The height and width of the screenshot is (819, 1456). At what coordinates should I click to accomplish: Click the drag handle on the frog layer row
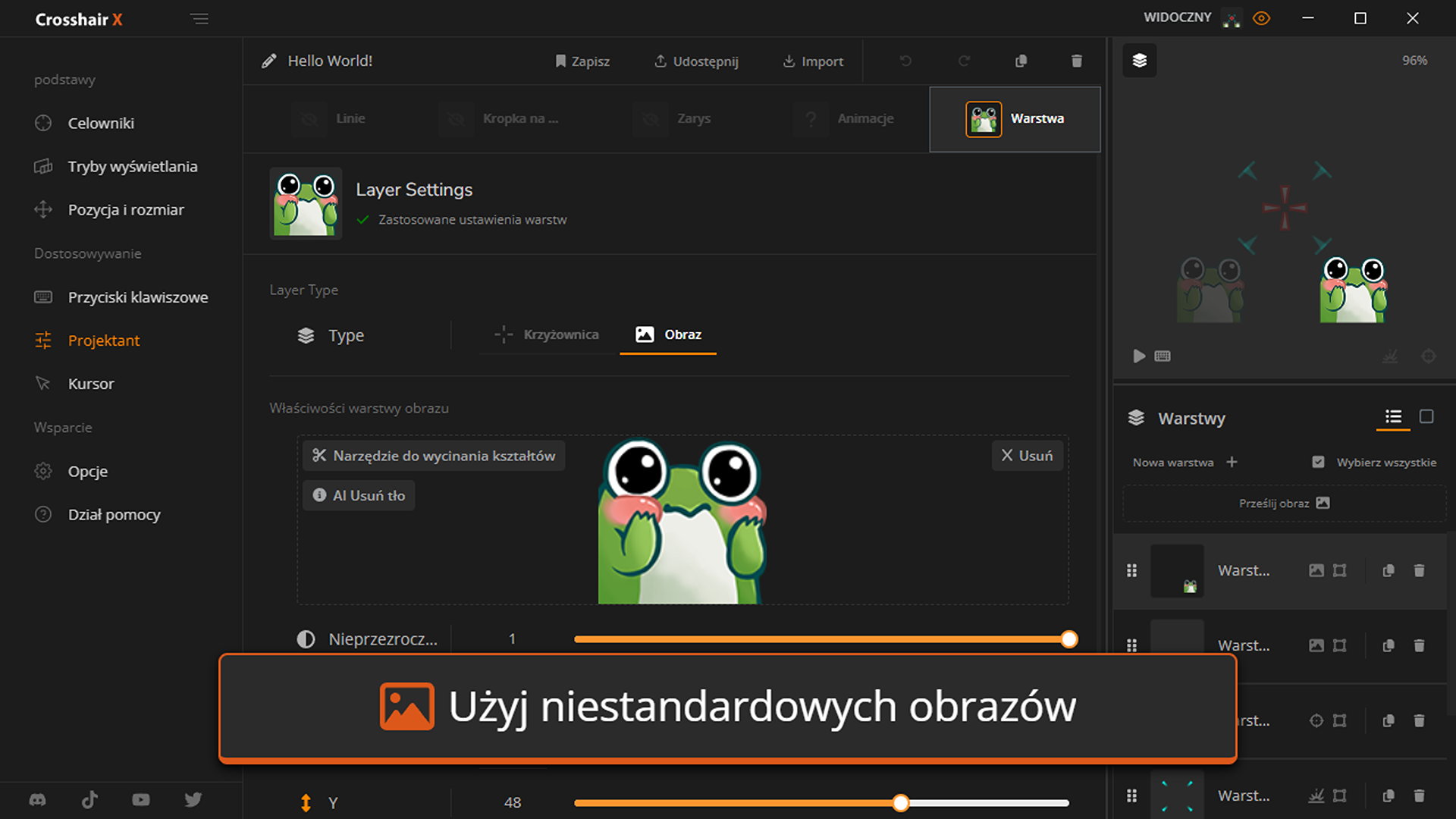1131,570
